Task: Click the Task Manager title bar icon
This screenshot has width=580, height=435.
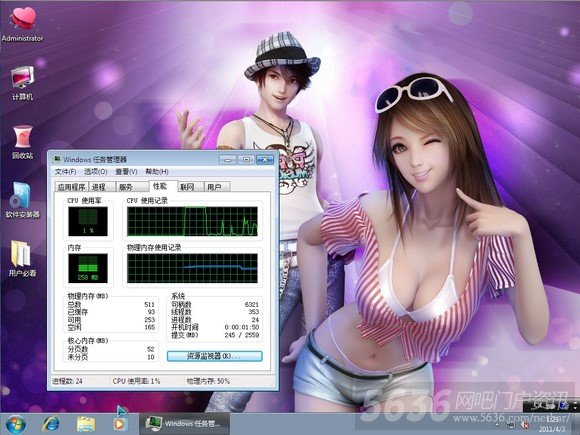Action: pyautogui.click(x=57, y=159)
